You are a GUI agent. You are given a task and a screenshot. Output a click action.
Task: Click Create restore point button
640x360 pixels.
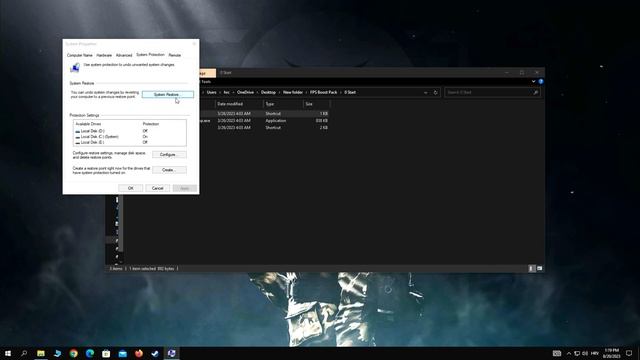click(x=169, y=170)
